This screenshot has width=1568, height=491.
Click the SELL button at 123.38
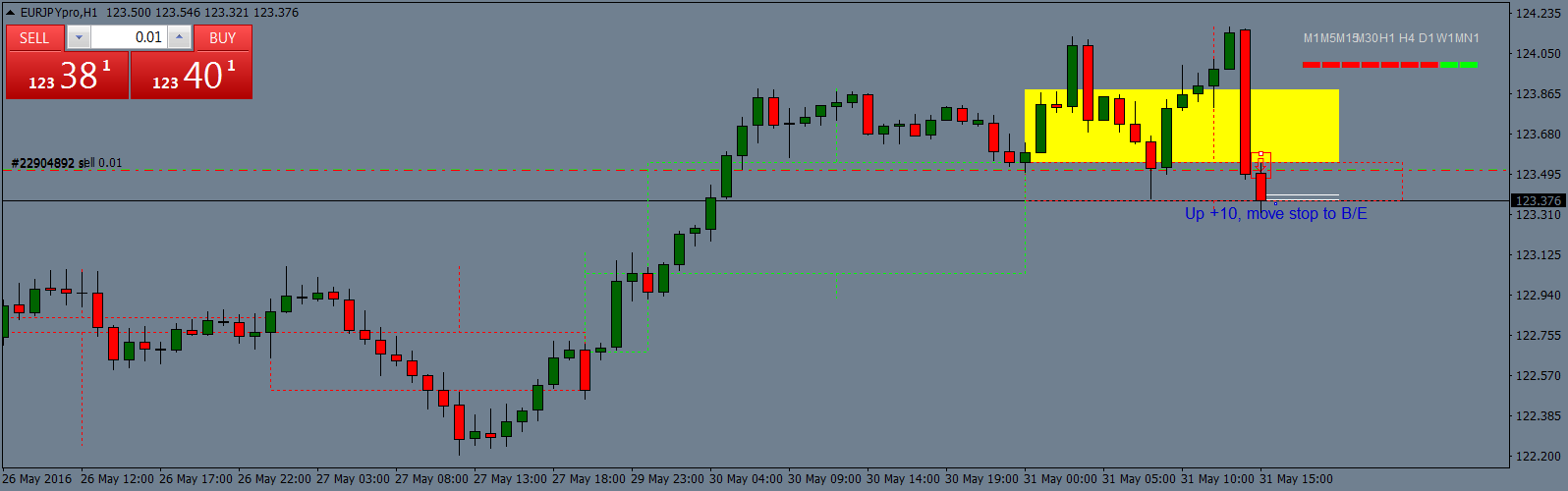(67, 75)
